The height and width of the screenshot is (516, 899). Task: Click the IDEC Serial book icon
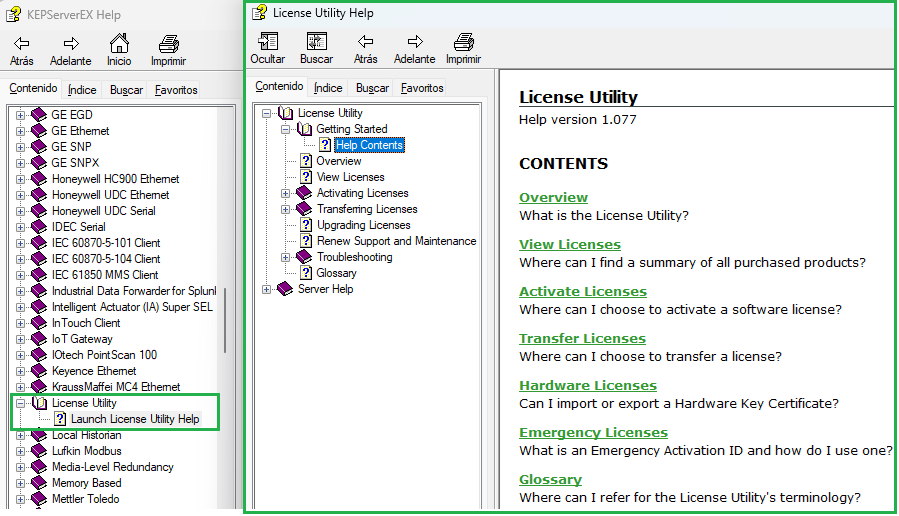[39, 227]
